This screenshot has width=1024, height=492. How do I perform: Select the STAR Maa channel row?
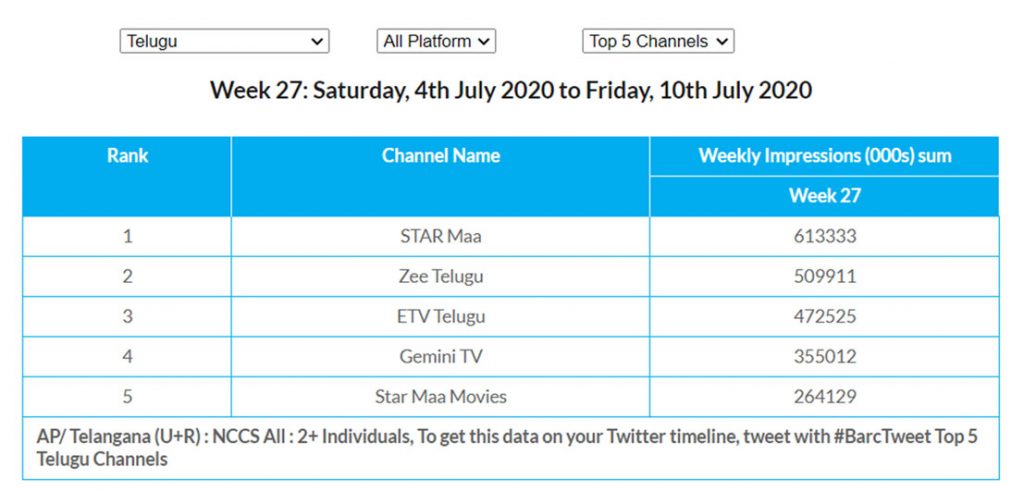tap(440, 237)
